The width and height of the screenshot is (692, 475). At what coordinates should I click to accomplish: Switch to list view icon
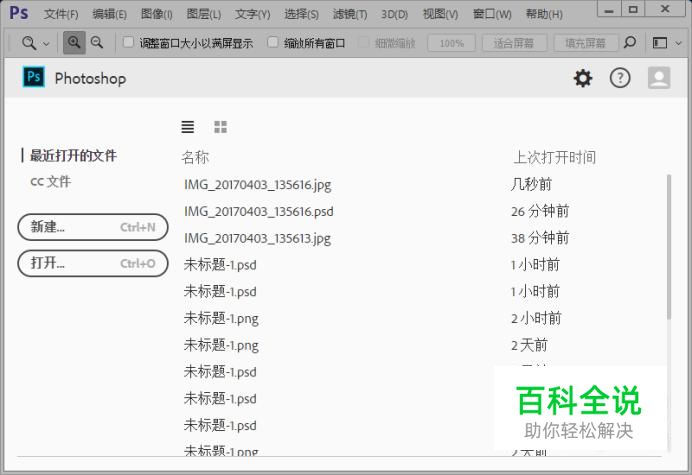coord(188,127)
